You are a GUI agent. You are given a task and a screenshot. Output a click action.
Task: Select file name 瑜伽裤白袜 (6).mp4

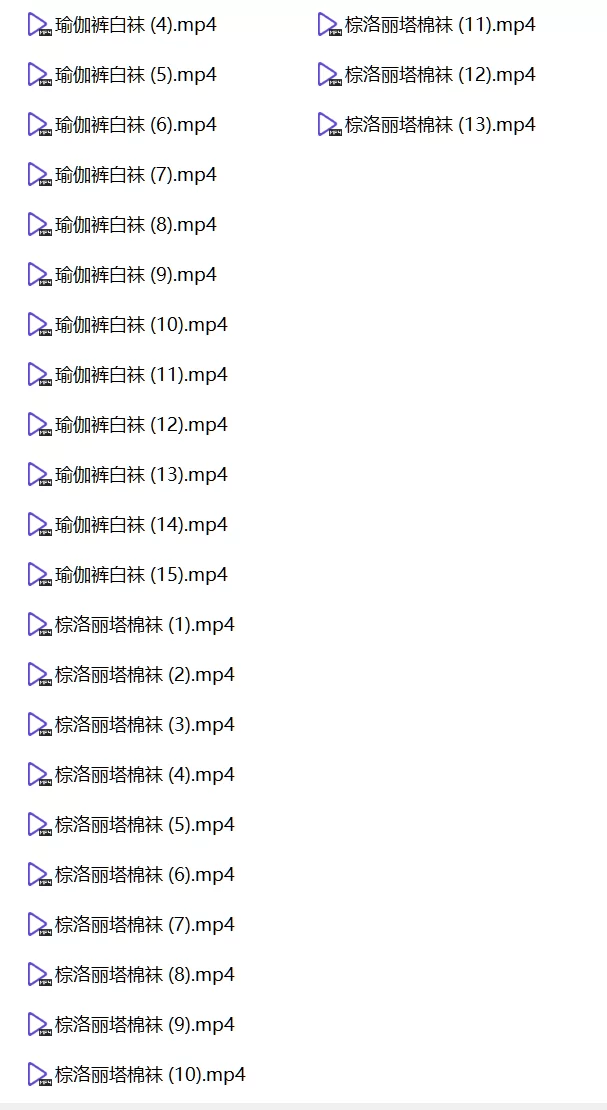pyautogui.click(x=136, y=125)
